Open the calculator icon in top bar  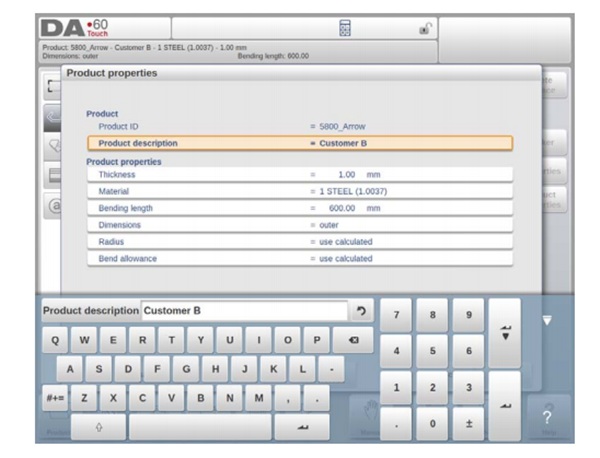point(345,29)
